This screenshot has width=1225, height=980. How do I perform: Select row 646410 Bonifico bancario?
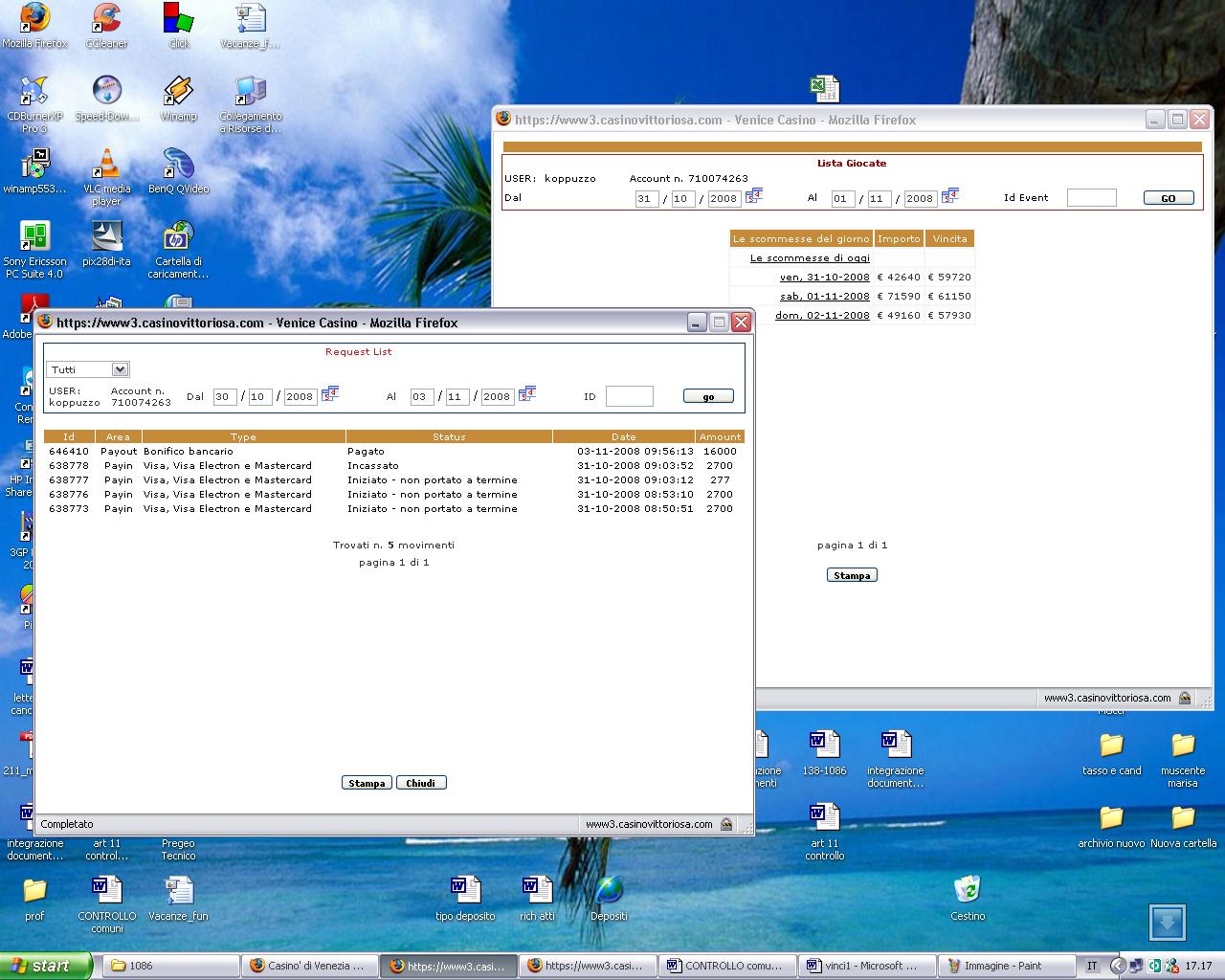393,451
